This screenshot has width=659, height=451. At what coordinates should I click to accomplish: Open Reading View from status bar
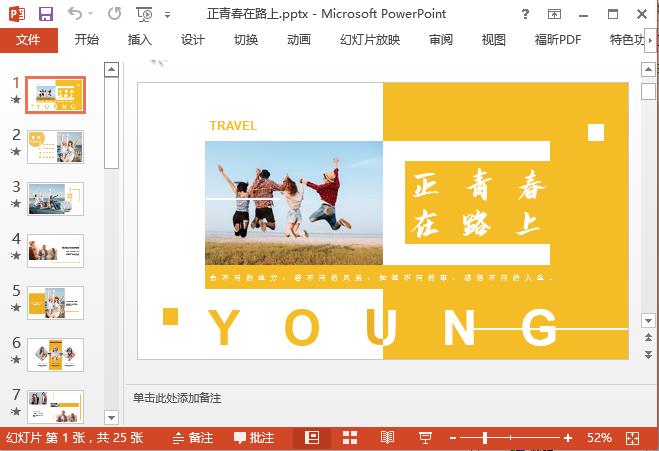[x=387, y=438]
